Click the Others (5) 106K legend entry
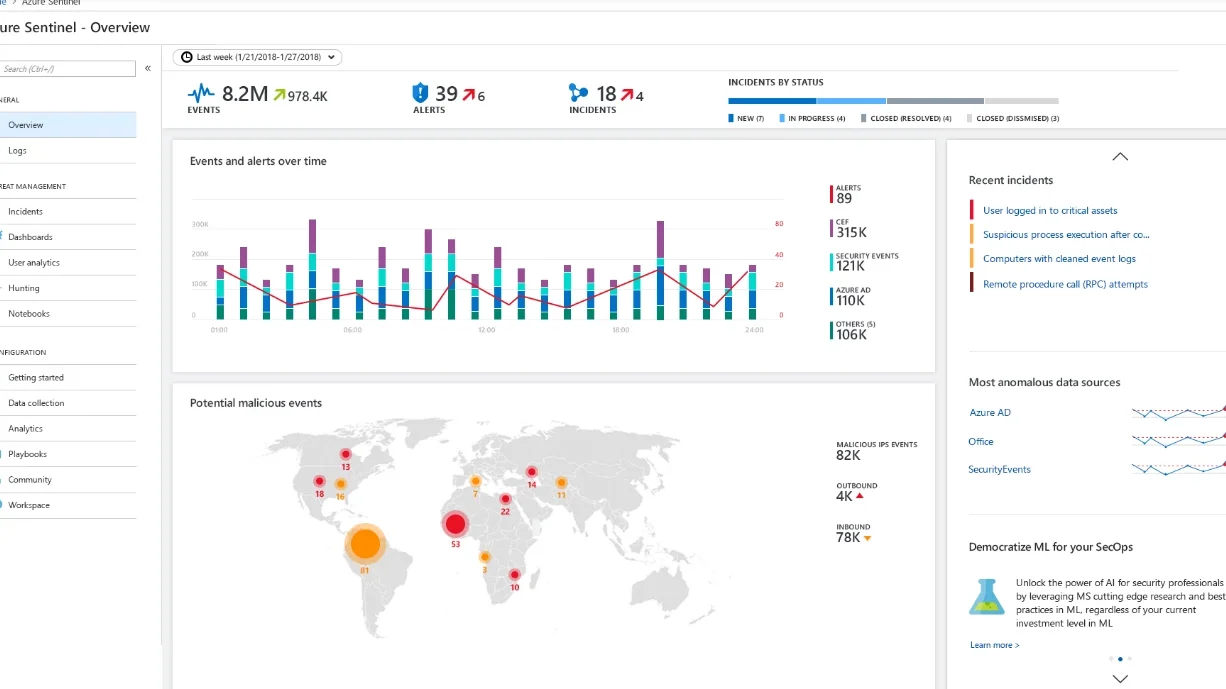Viewport: 1226px width, 689px height. pos(853,330)
